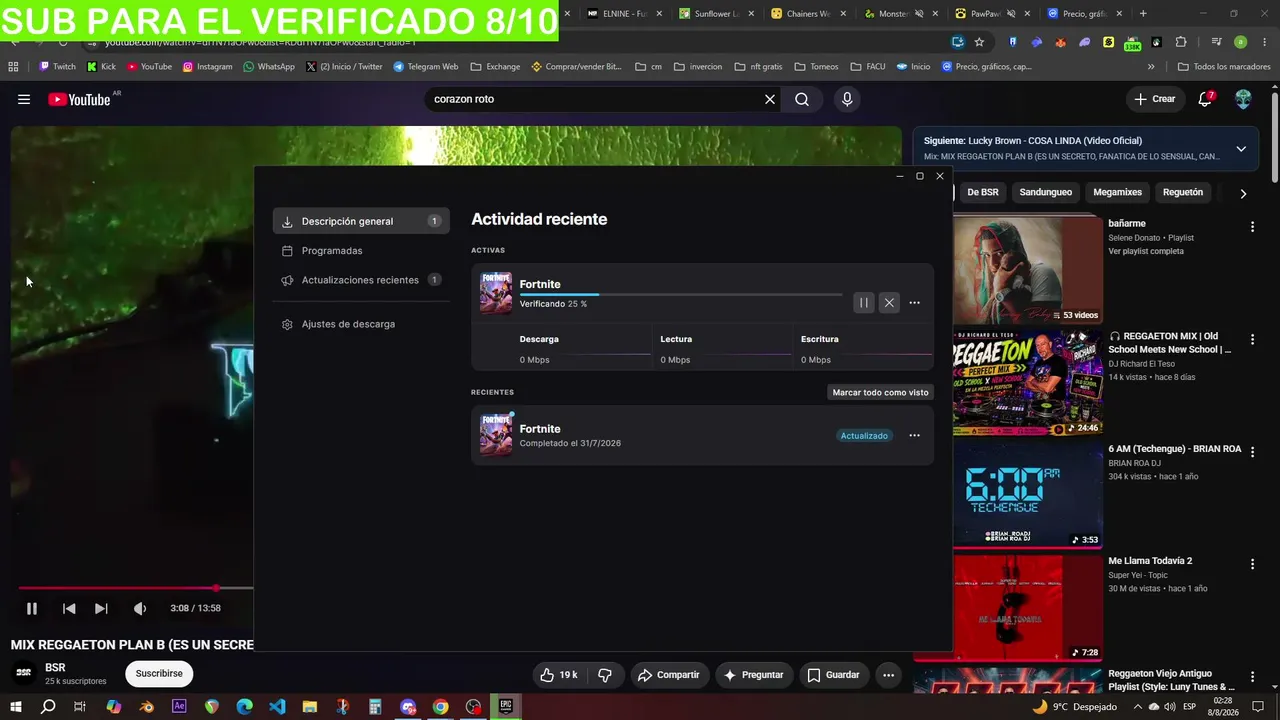Subscribe to the BSR channel

click(x=159, y=674)
